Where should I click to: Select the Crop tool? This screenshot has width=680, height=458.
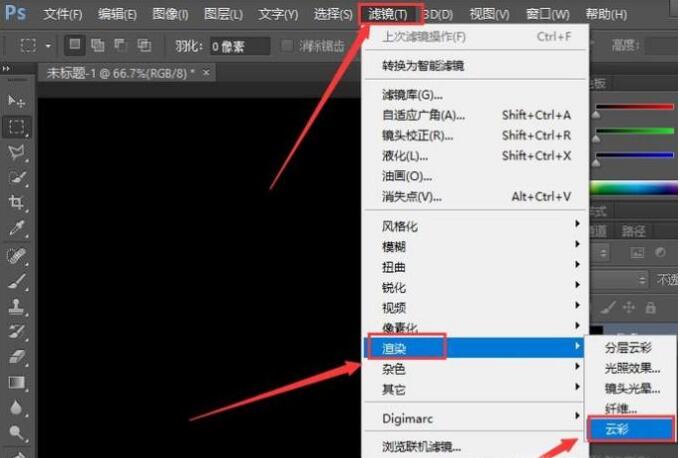(17, 203)
